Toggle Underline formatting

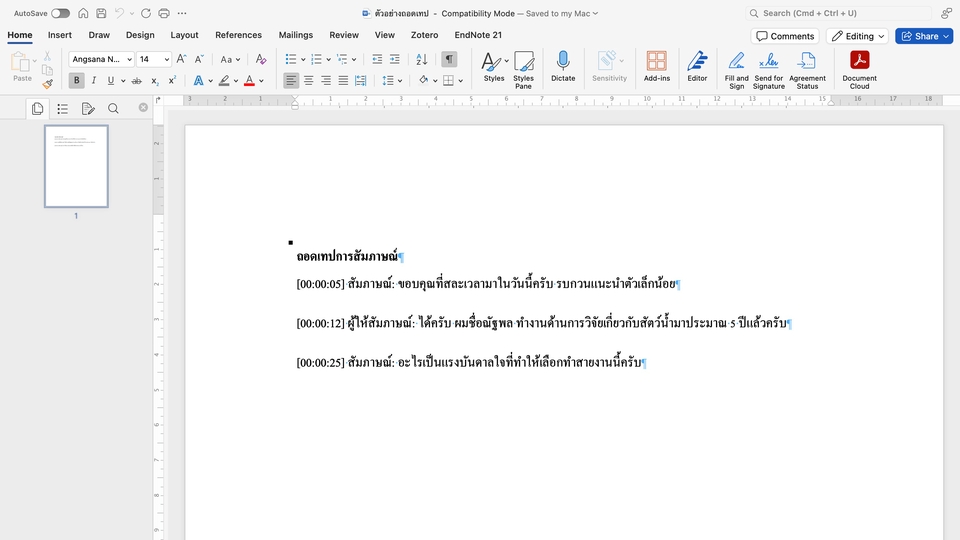tap(111, 81)
